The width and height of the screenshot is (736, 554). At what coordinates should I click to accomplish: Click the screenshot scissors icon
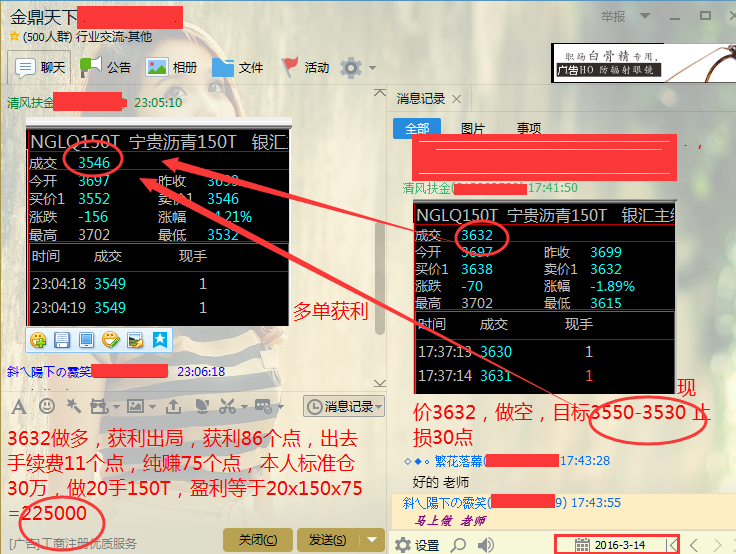coord(228,407)
